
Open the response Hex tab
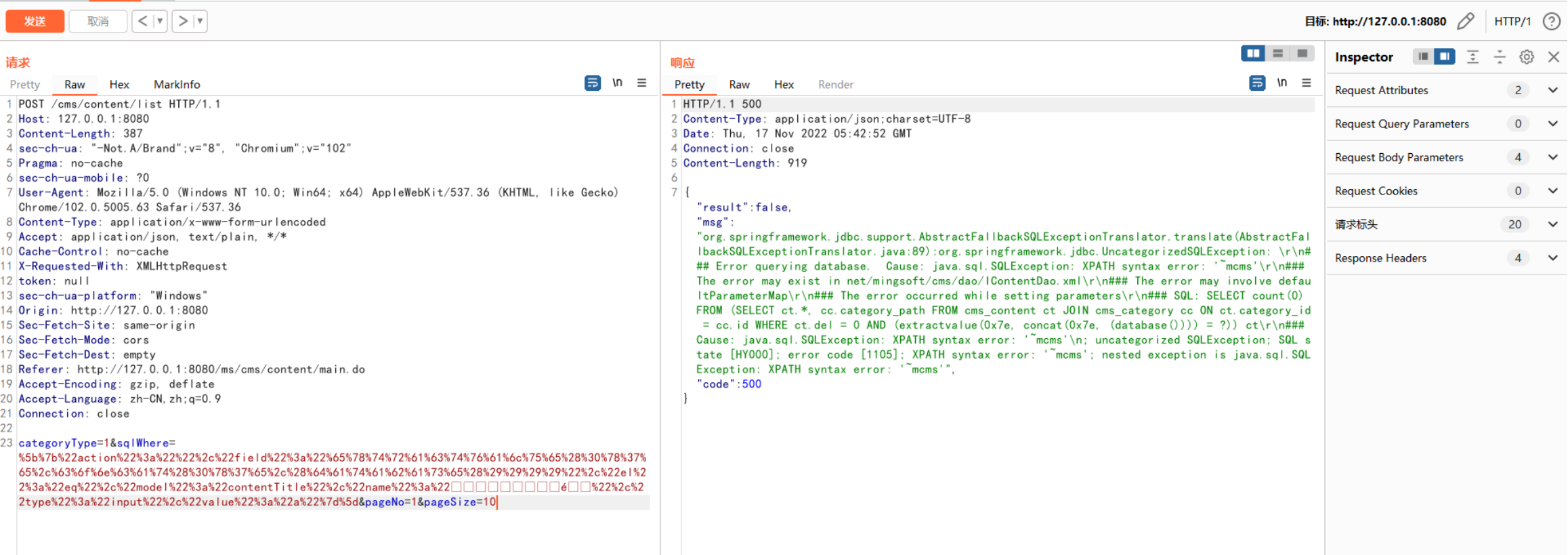click(784, 85)
